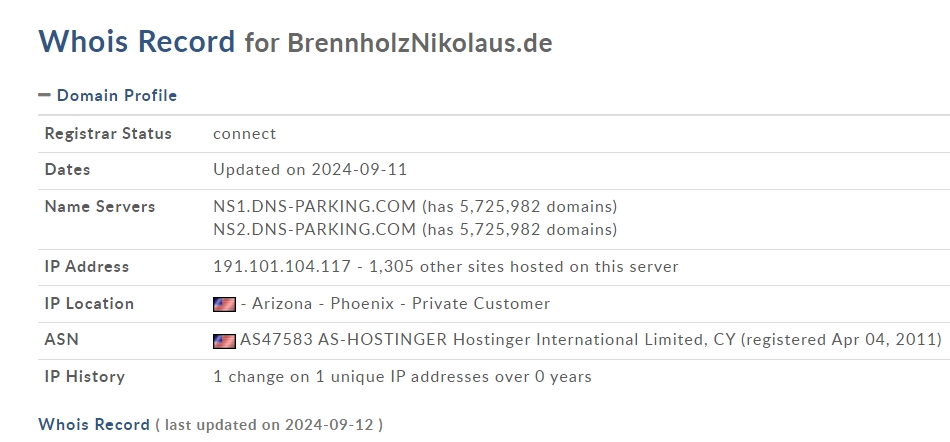The image size is (950, 442).
Task: Click the Registrar Status label
Action: 108,133
